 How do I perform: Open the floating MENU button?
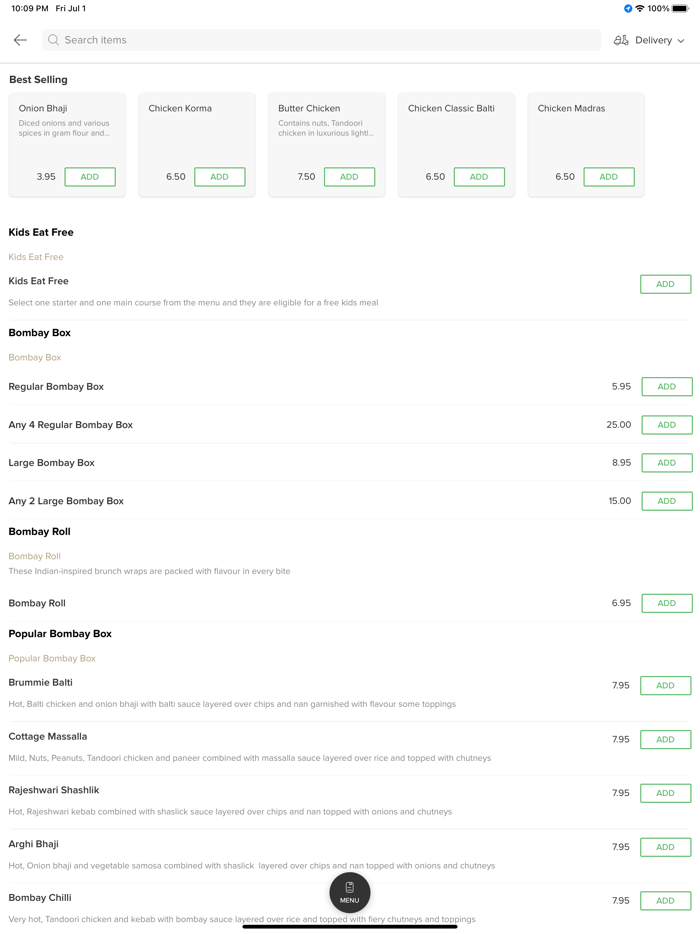pos(350,892)
